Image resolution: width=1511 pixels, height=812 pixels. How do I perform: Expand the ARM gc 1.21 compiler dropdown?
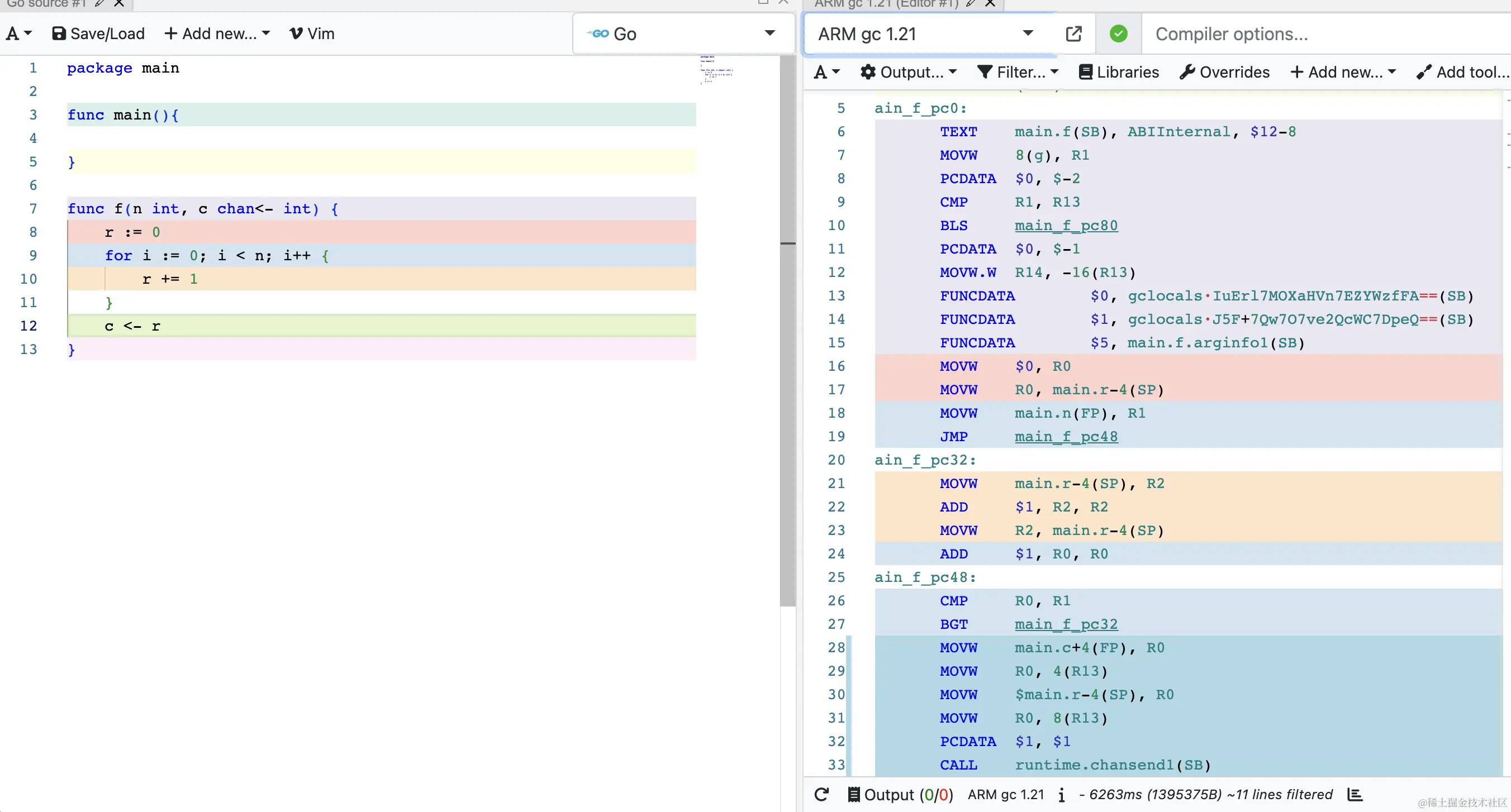pos(1028,34)
